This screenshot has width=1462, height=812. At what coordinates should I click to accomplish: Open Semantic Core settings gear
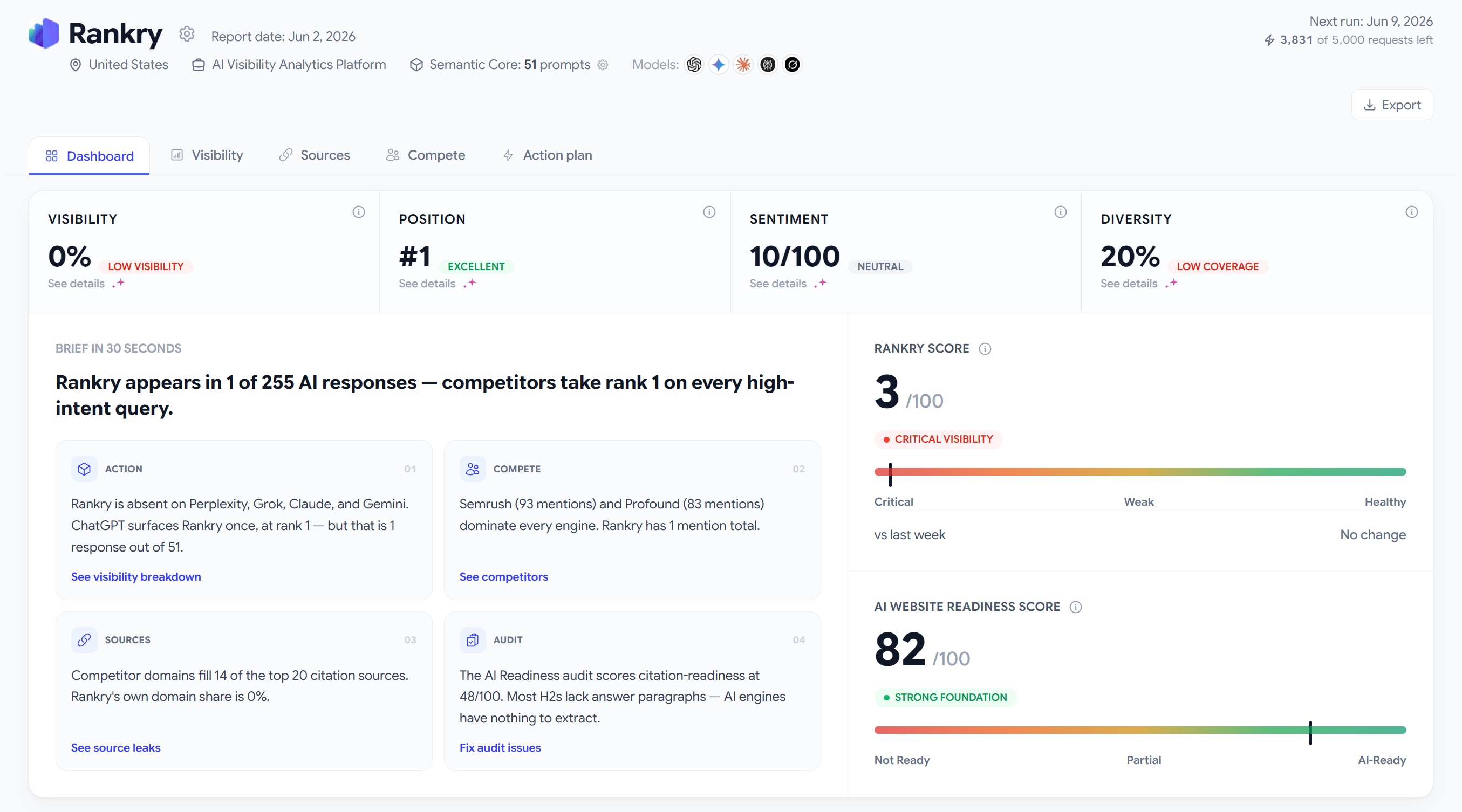point(603,65)
